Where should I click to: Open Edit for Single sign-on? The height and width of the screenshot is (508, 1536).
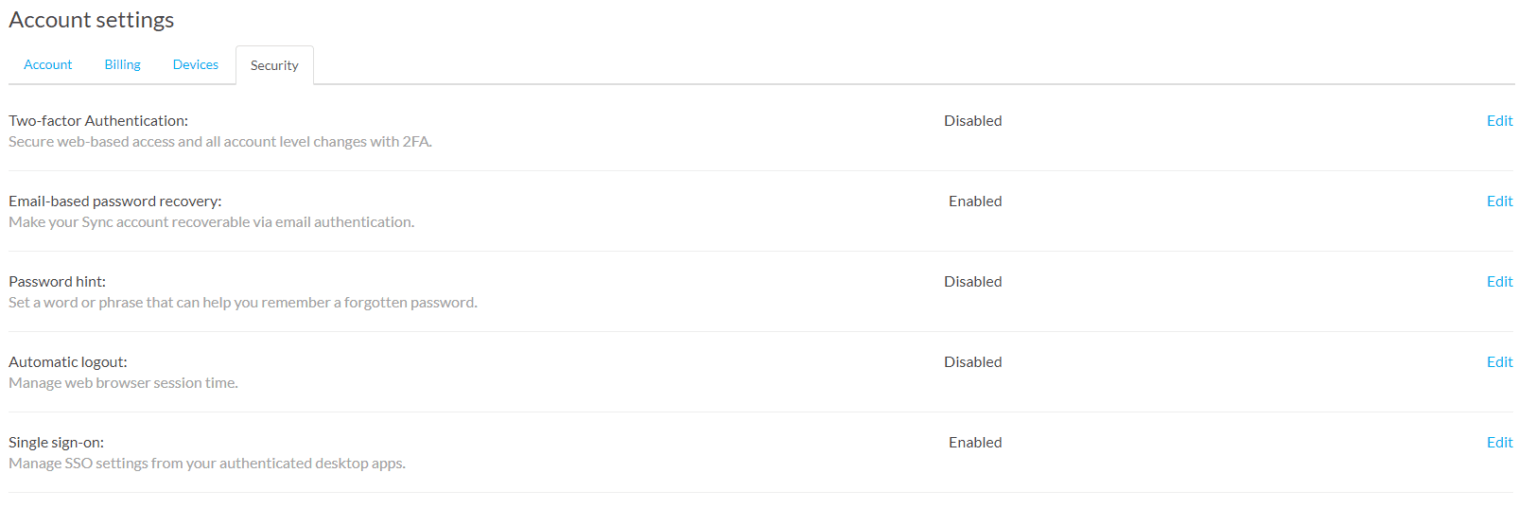(1499, 442)
